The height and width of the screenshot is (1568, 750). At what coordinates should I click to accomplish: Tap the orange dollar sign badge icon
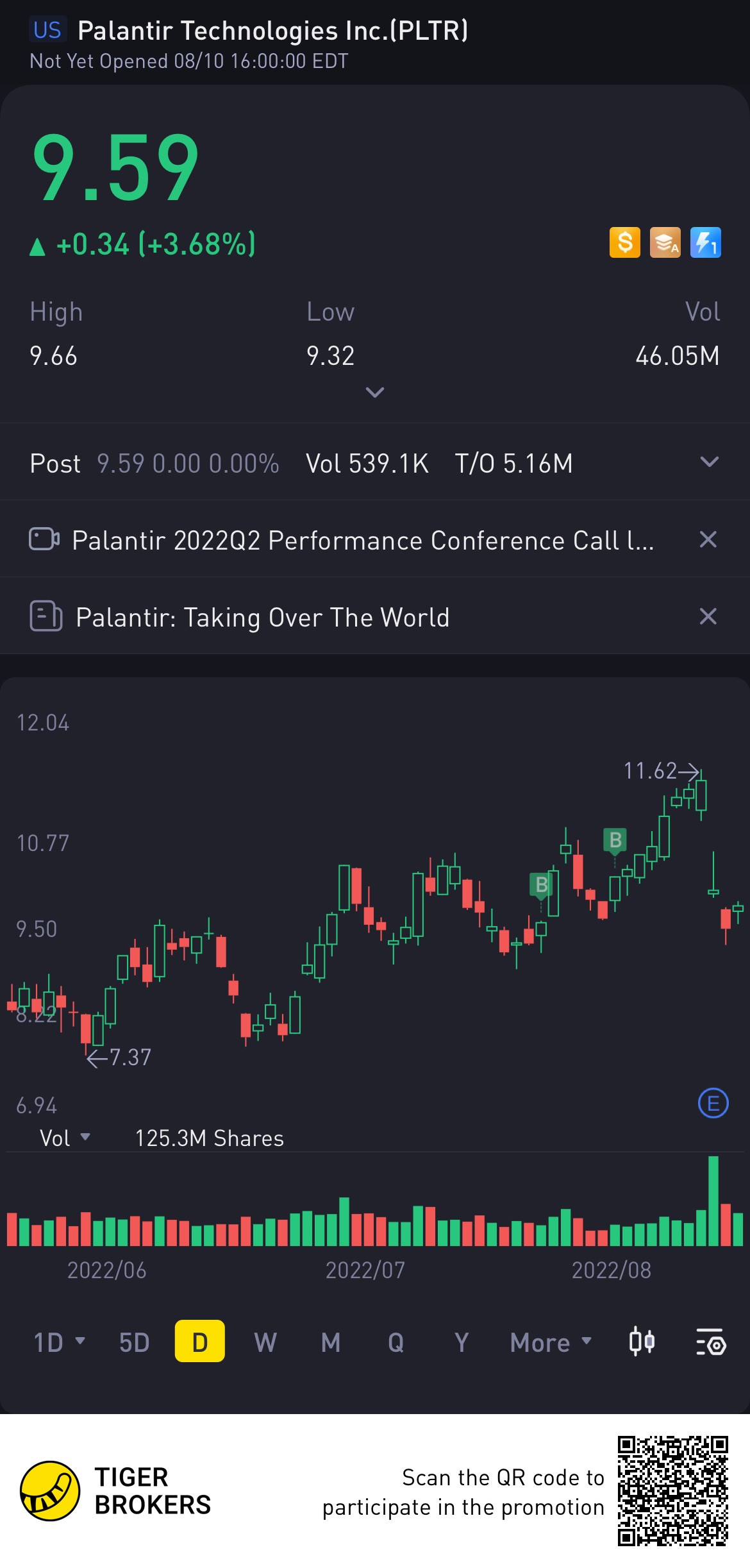624,243
